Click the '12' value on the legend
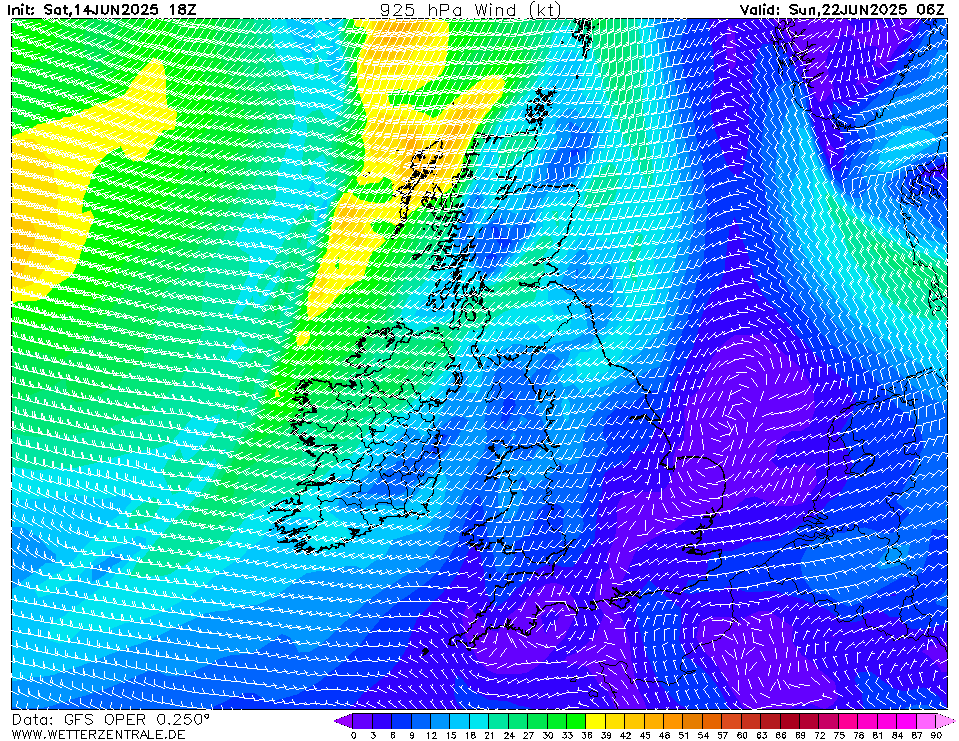The height and width of the screenshot is (741, 959). point(431,735)
